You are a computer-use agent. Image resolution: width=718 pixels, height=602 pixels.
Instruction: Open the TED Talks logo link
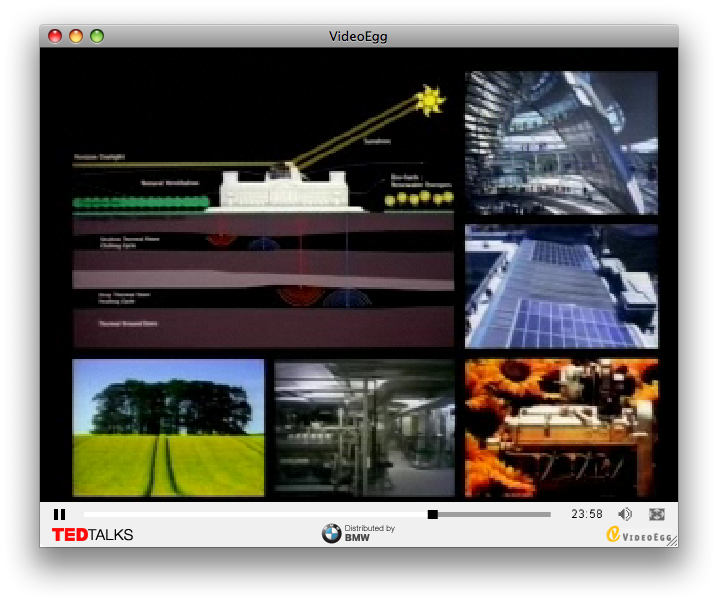coord(92,535)
